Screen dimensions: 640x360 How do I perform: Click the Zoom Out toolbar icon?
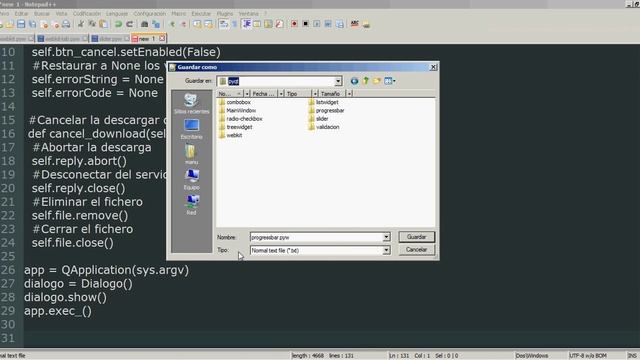tap(183, 24)
